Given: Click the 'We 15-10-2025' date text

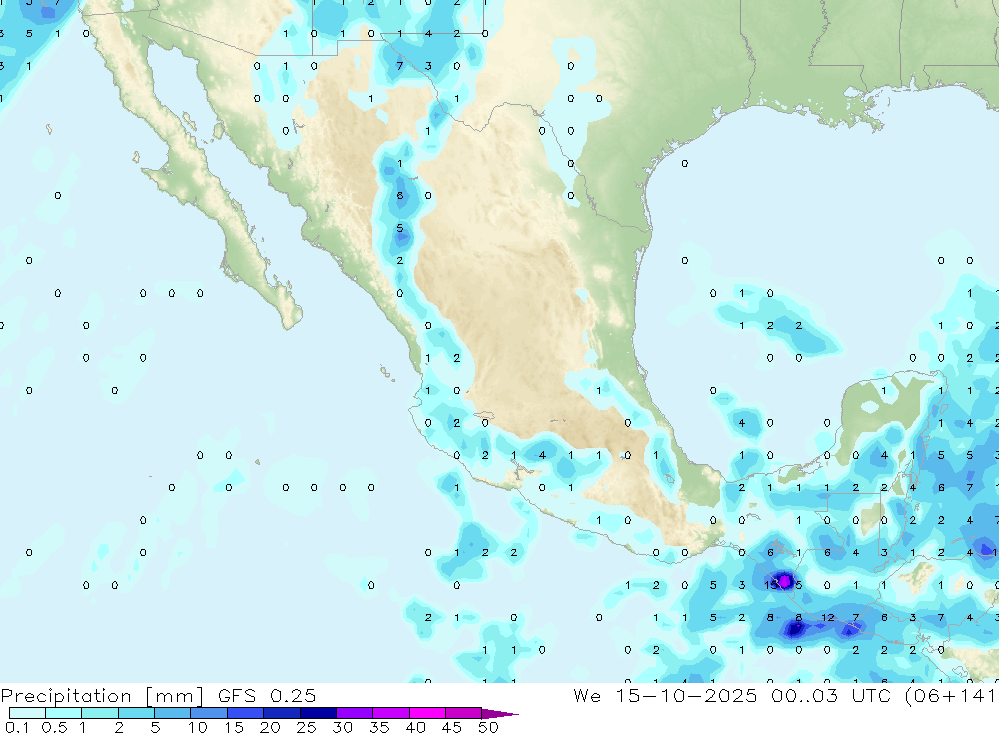Looking at the screenshot, I should tap(665, 696).
